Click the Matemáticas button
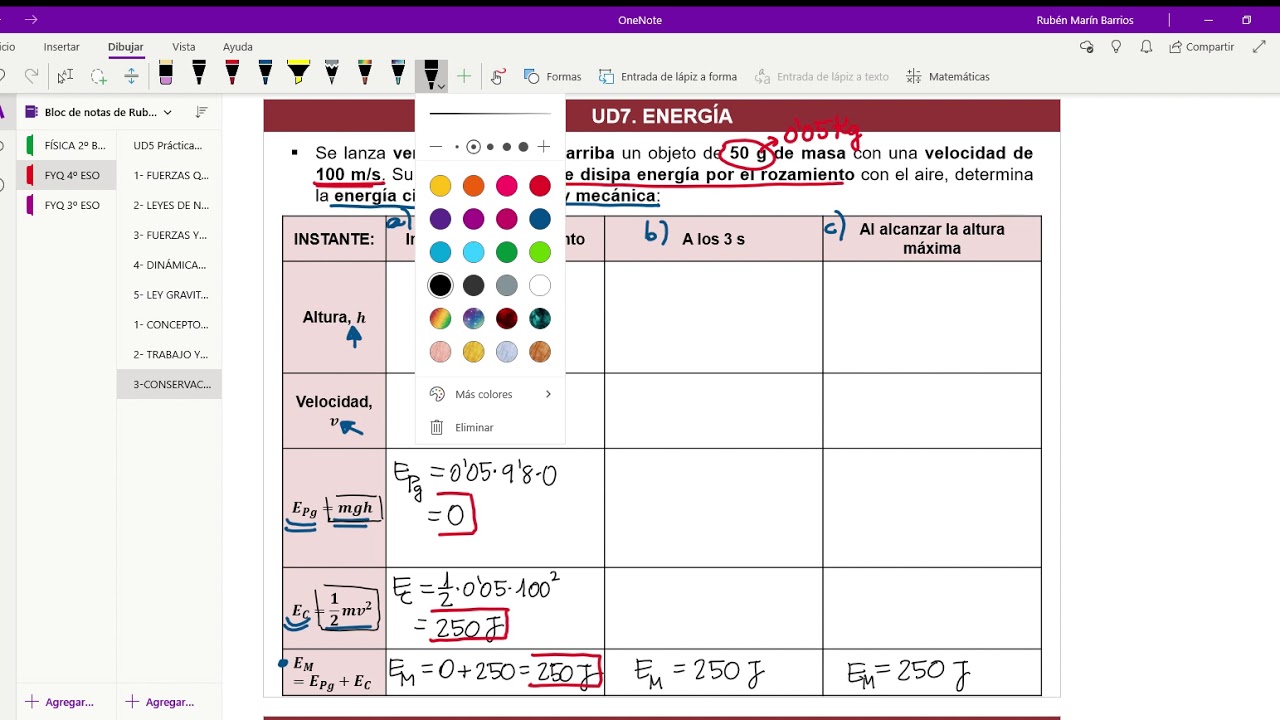This screenshot has height=720, width=1280. pyautogui.click(x=948, y=76)
